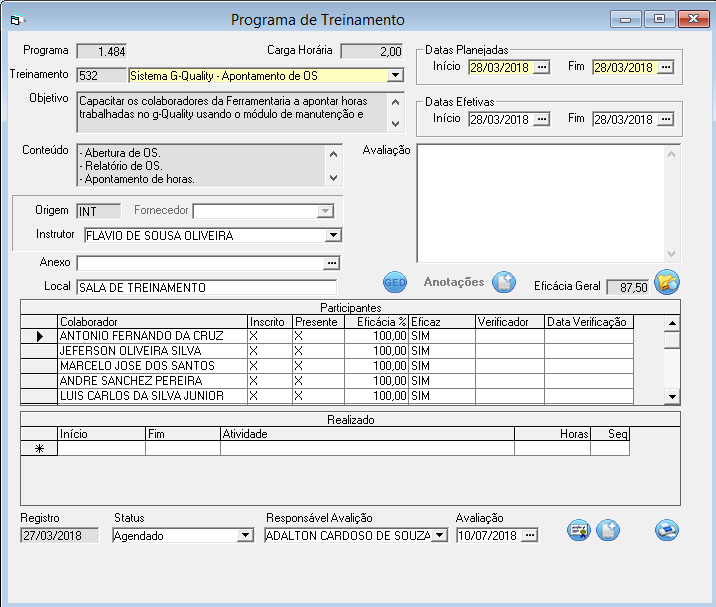The width and height of the screenshot is (716, 607).
Task: Open date picker for Datas Efetivas Início
Action: (542, 119)
